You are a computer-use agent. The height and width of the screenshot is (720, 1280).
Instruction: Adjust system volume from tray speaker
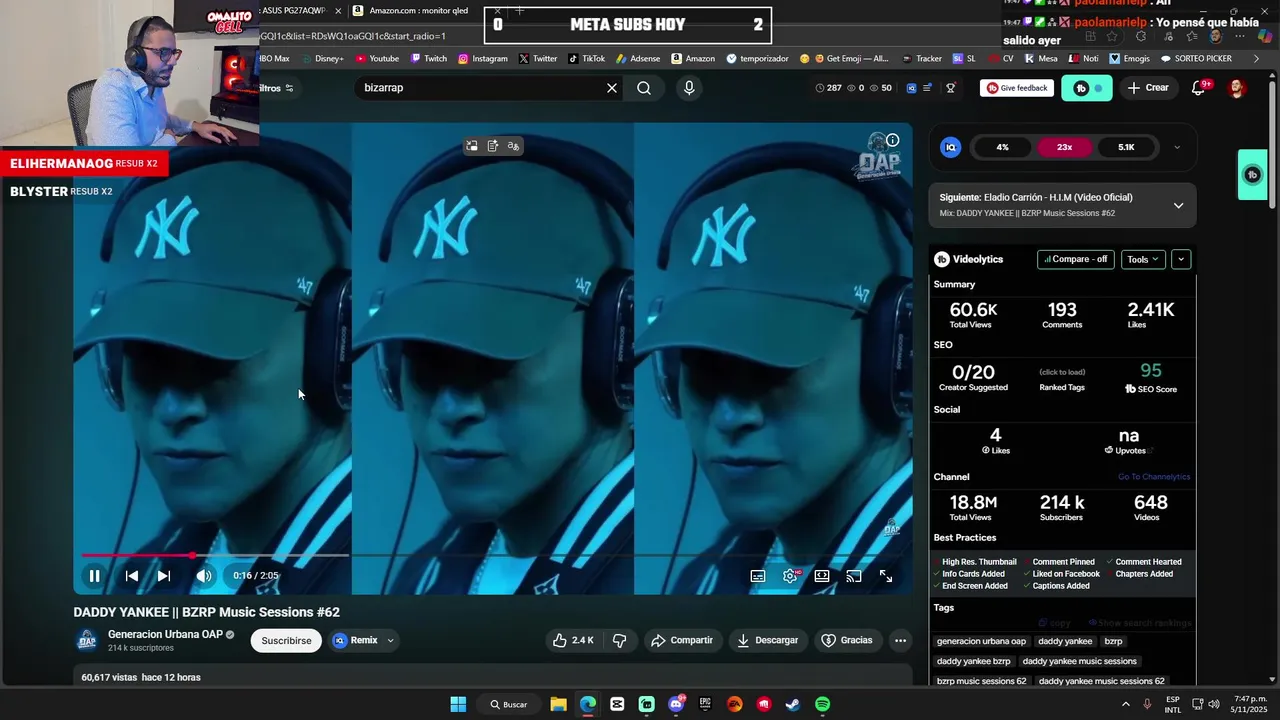[1214, 704]
